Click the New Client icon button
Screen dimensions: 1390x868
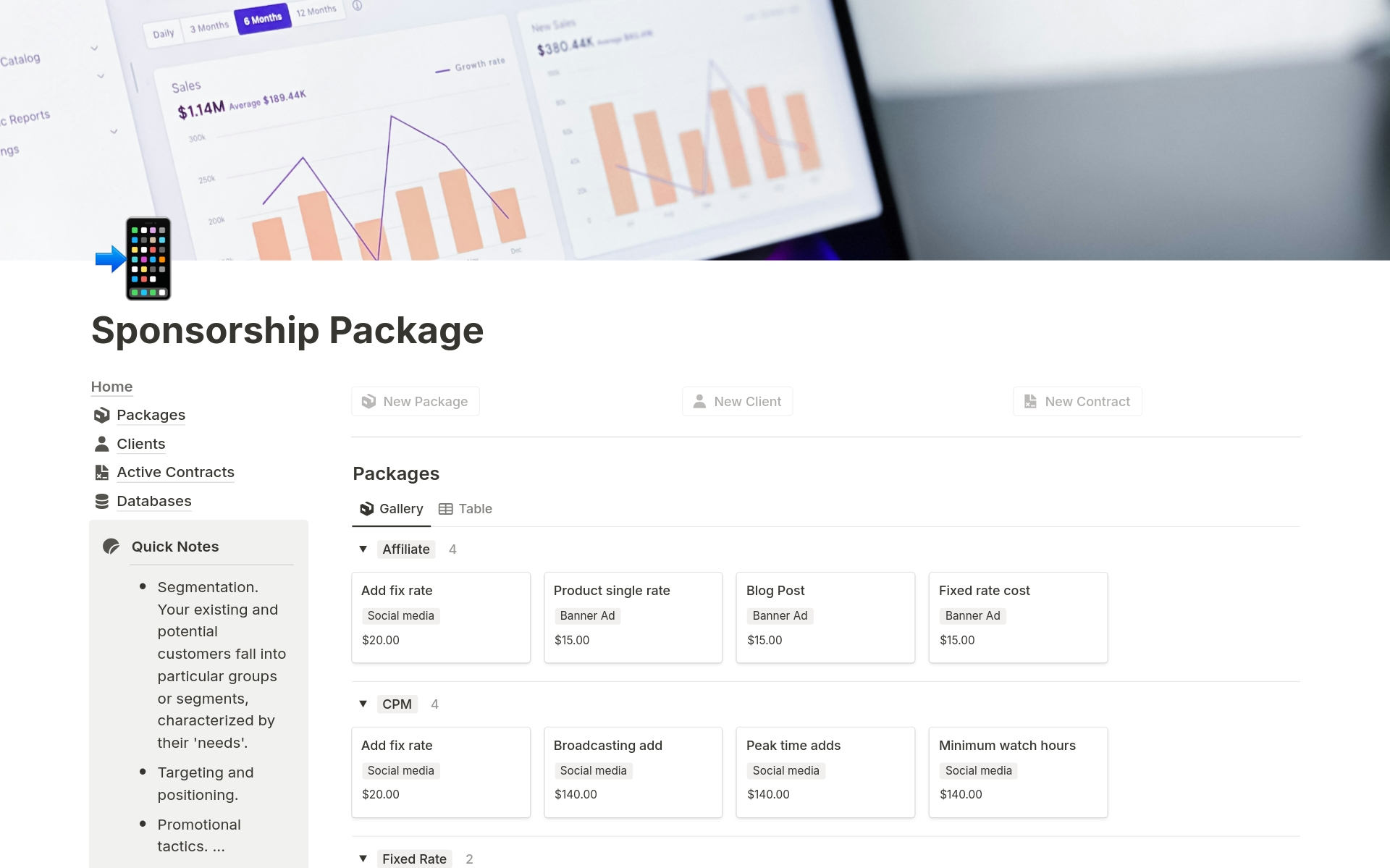(x=700, y=401)
